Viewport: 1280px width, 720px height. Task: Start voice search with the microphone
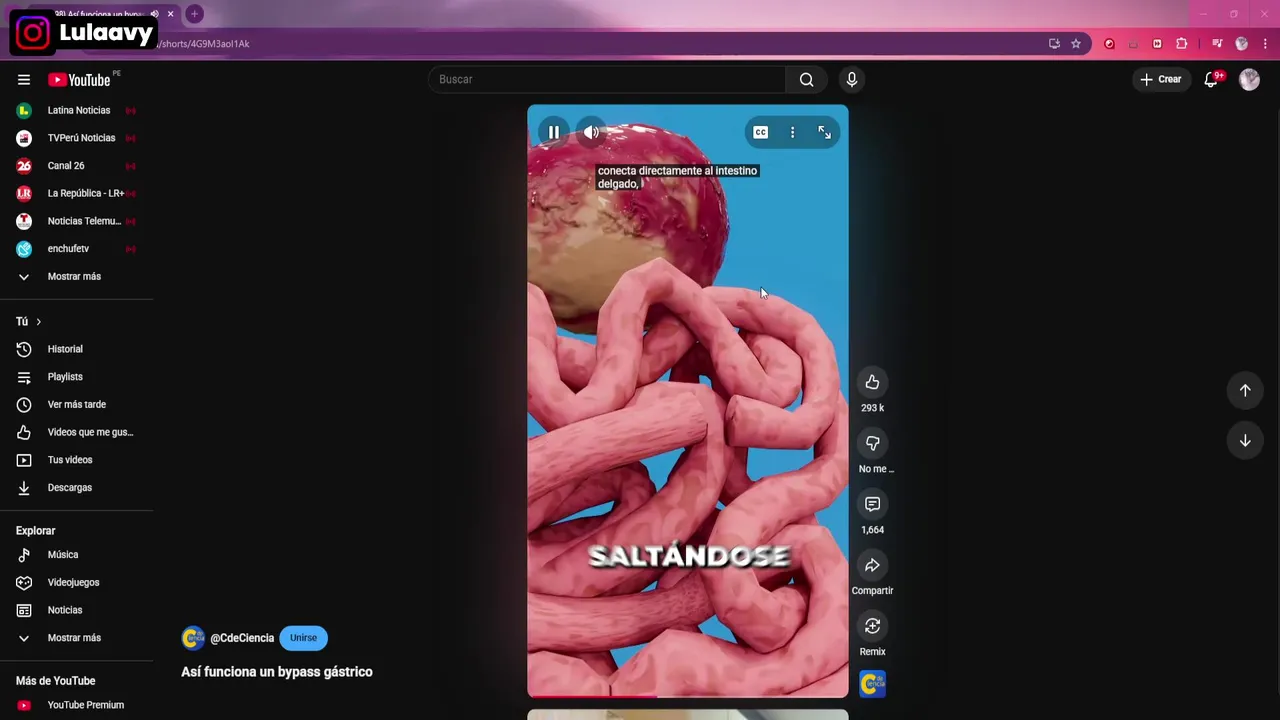[x=851, y=79]
